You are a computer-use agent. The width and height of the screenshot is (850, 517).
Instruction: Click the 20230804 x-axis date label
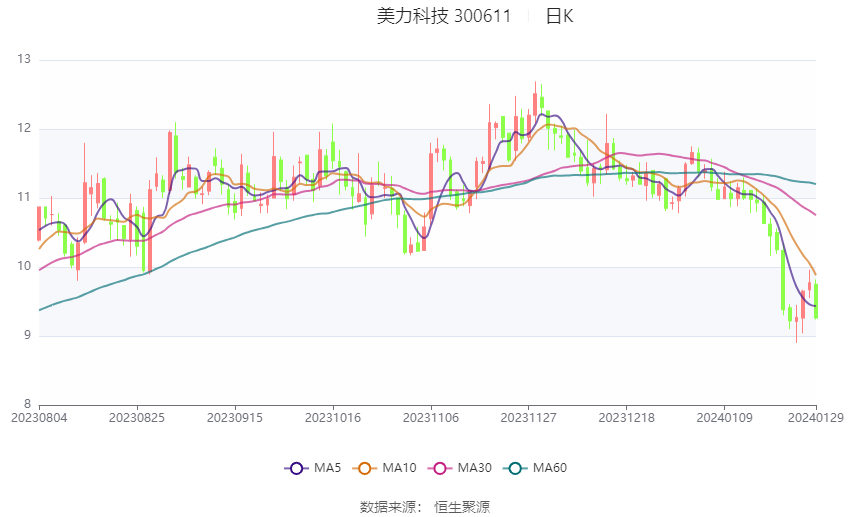point(39,418)
